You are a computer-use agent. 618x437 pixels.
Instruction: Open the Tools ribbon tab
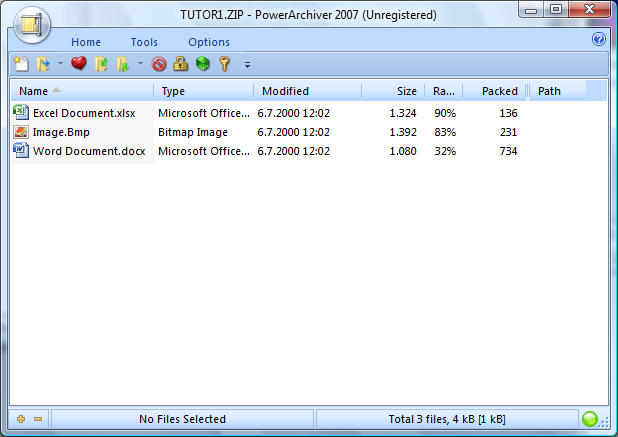point(144,42)
